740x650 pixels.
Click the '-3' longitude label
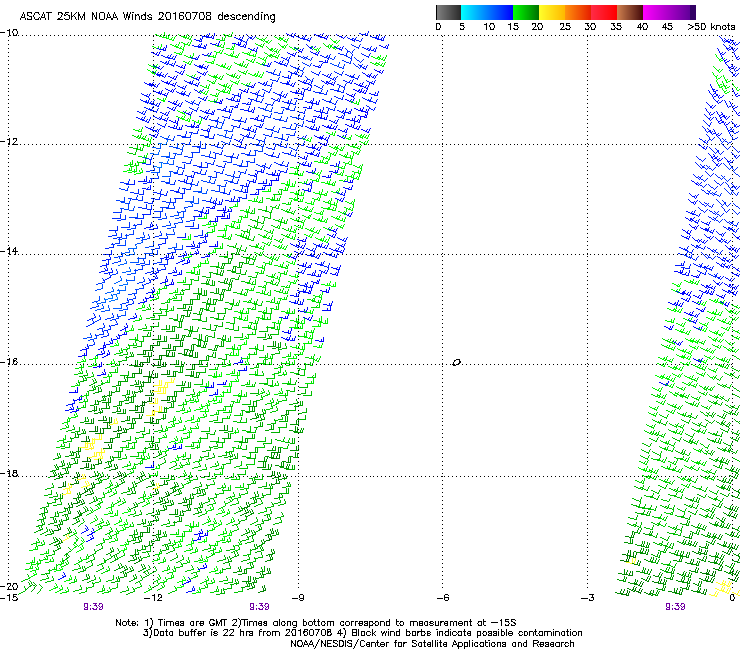pyautogui.click(x=588, y=598)
